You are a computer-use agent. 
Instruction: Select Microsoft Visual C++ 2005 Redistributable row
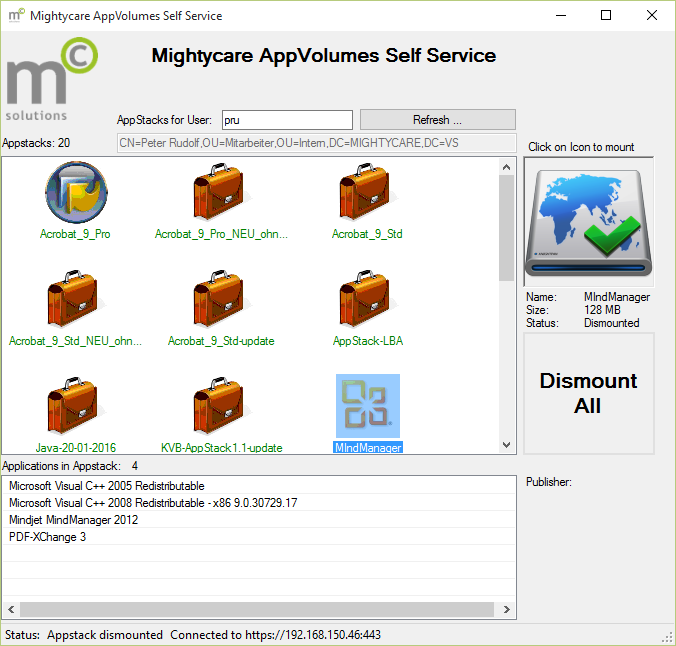tap(259, 486)
